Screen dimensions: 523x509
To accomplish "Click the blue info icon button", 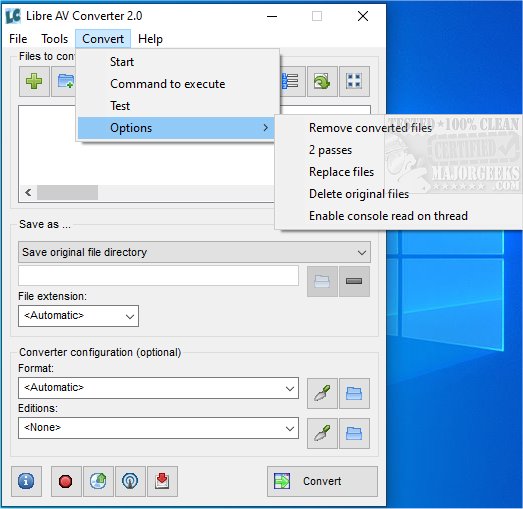I will (26, 481).
